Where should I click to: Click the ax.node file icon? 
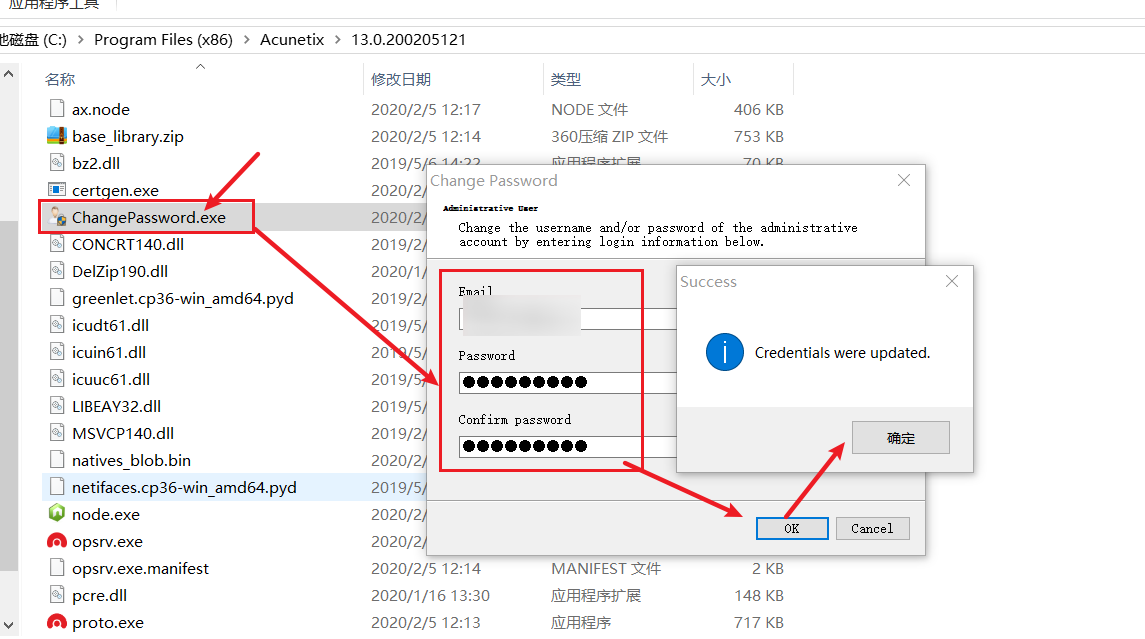[57, 108]
